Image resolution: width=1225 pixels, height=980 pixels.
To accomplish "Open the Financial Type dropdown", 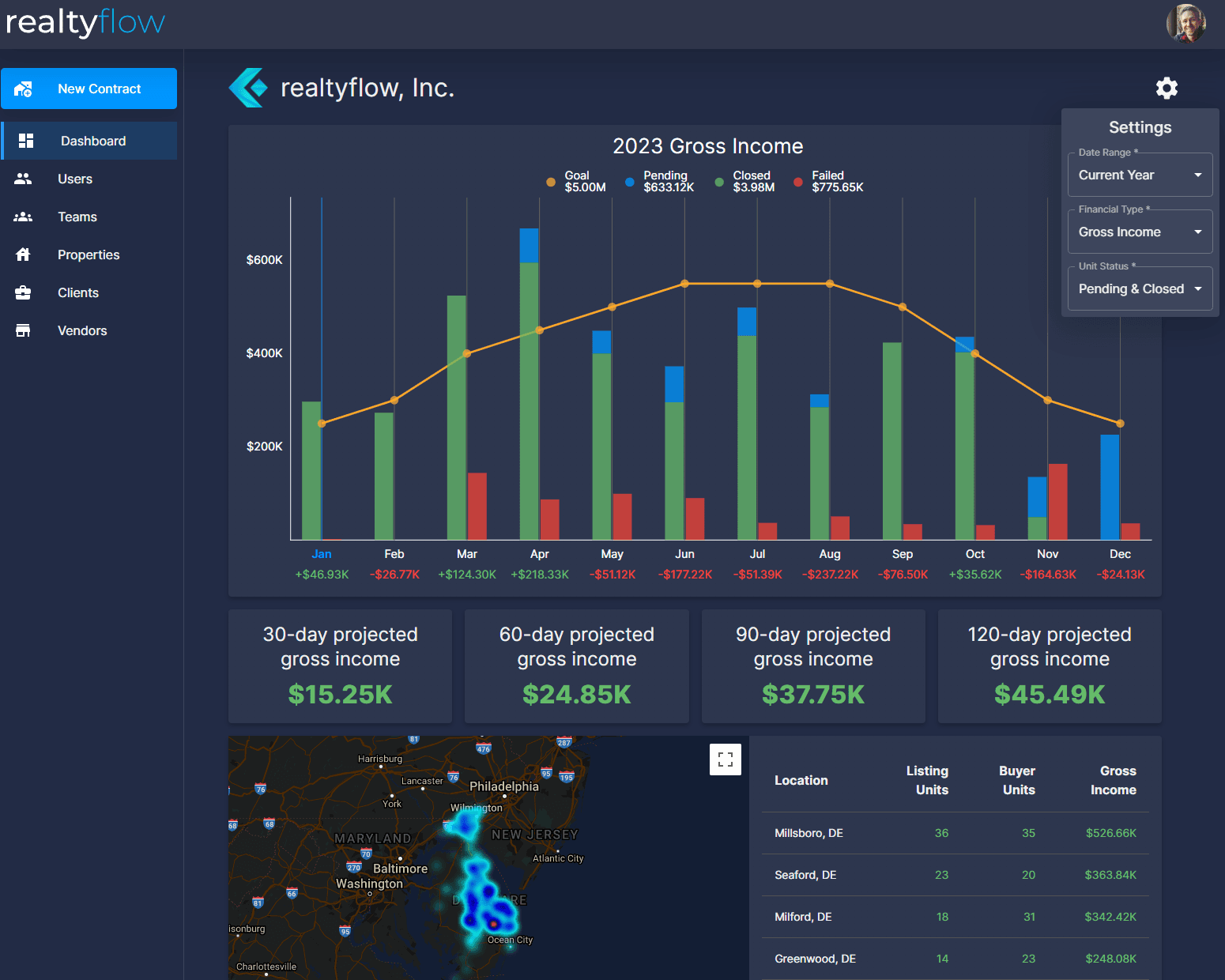I will [1140, 232].
